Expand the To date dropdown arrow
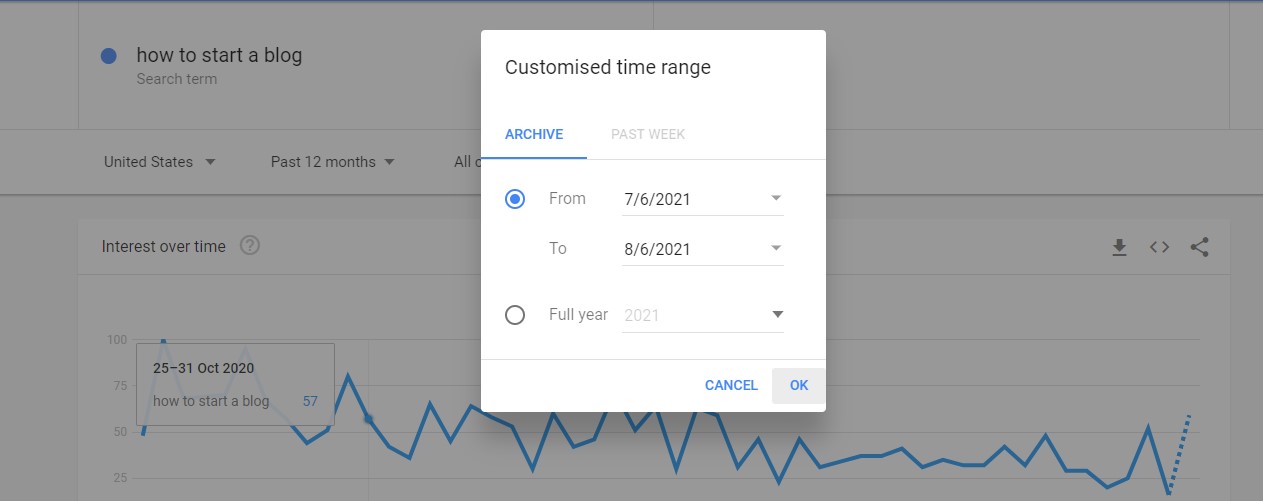The image size is (1263, 501). [x=776, y=248]
